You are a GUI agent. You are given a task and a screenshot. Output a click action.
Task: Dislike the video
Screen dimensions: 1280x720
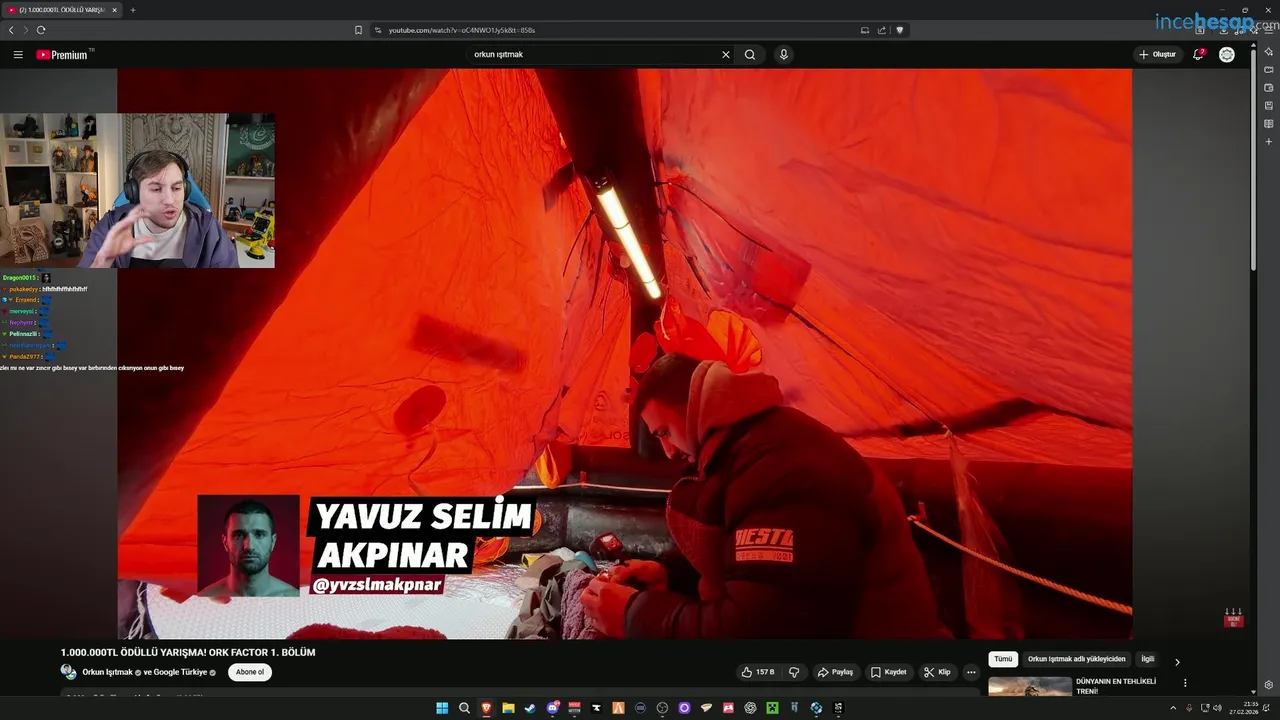pos(794,672)
